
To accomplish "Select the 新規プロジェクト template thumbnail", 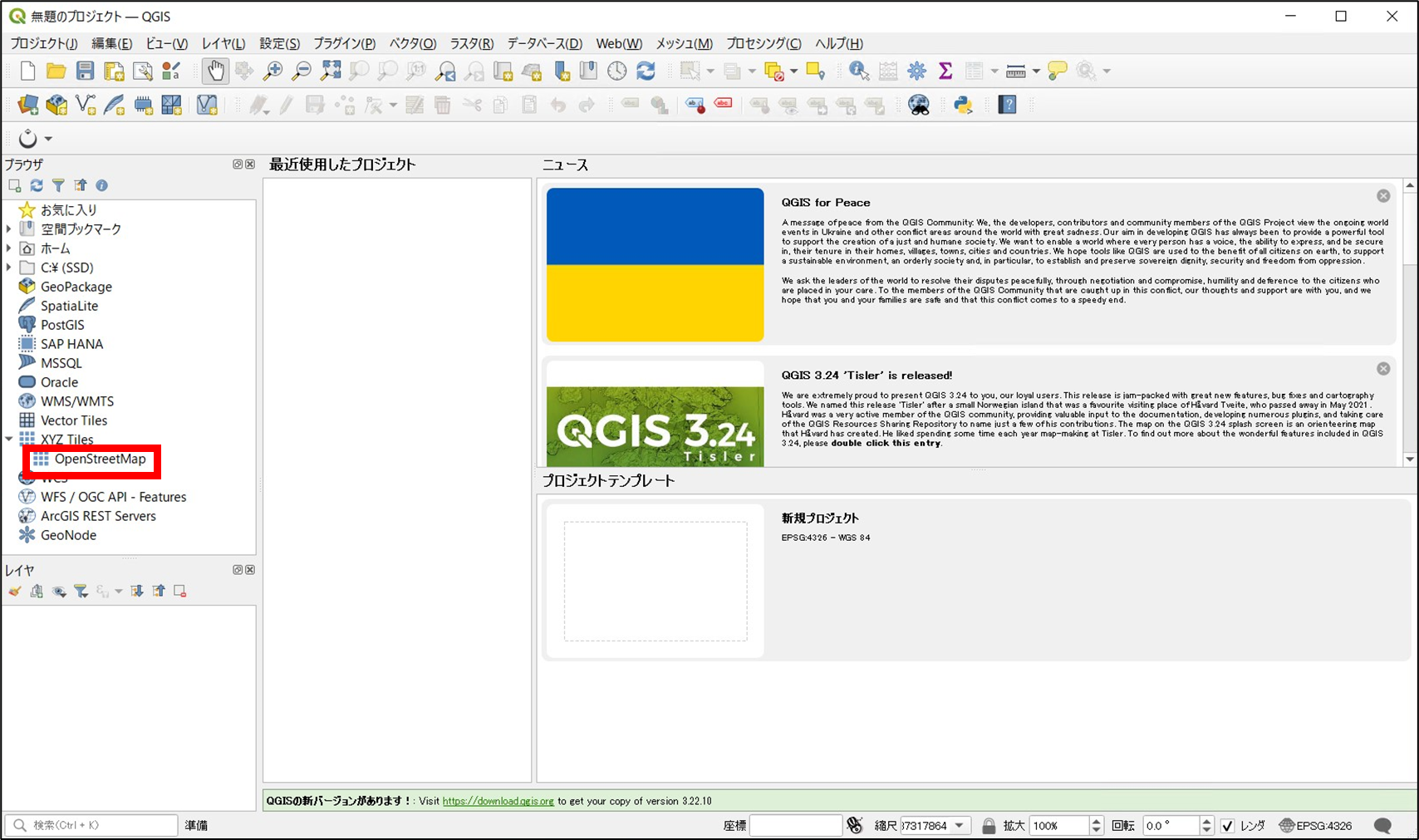I will click(655, 581).
